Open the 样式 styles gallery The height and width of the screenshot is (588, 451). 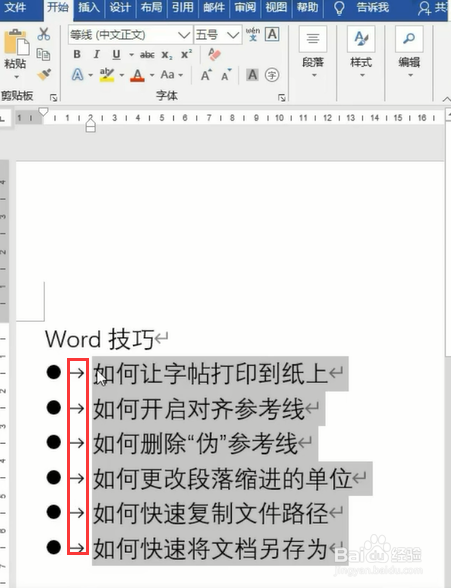click(361, 52)
